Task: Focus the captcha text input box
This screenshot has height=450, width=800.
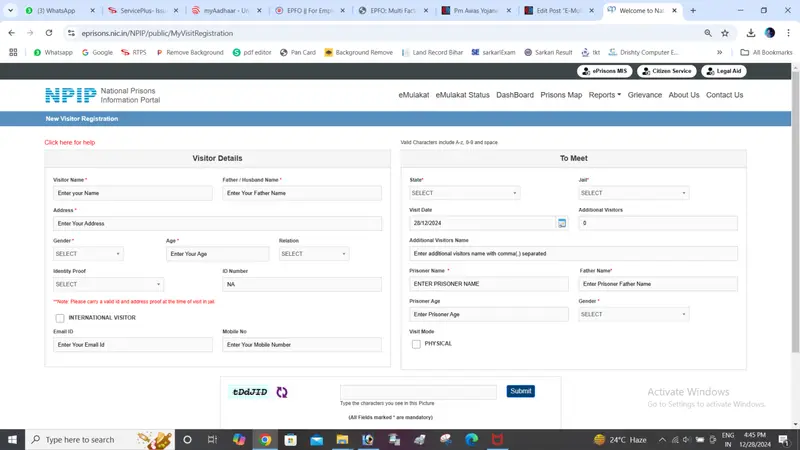Action: click(418, 392)
